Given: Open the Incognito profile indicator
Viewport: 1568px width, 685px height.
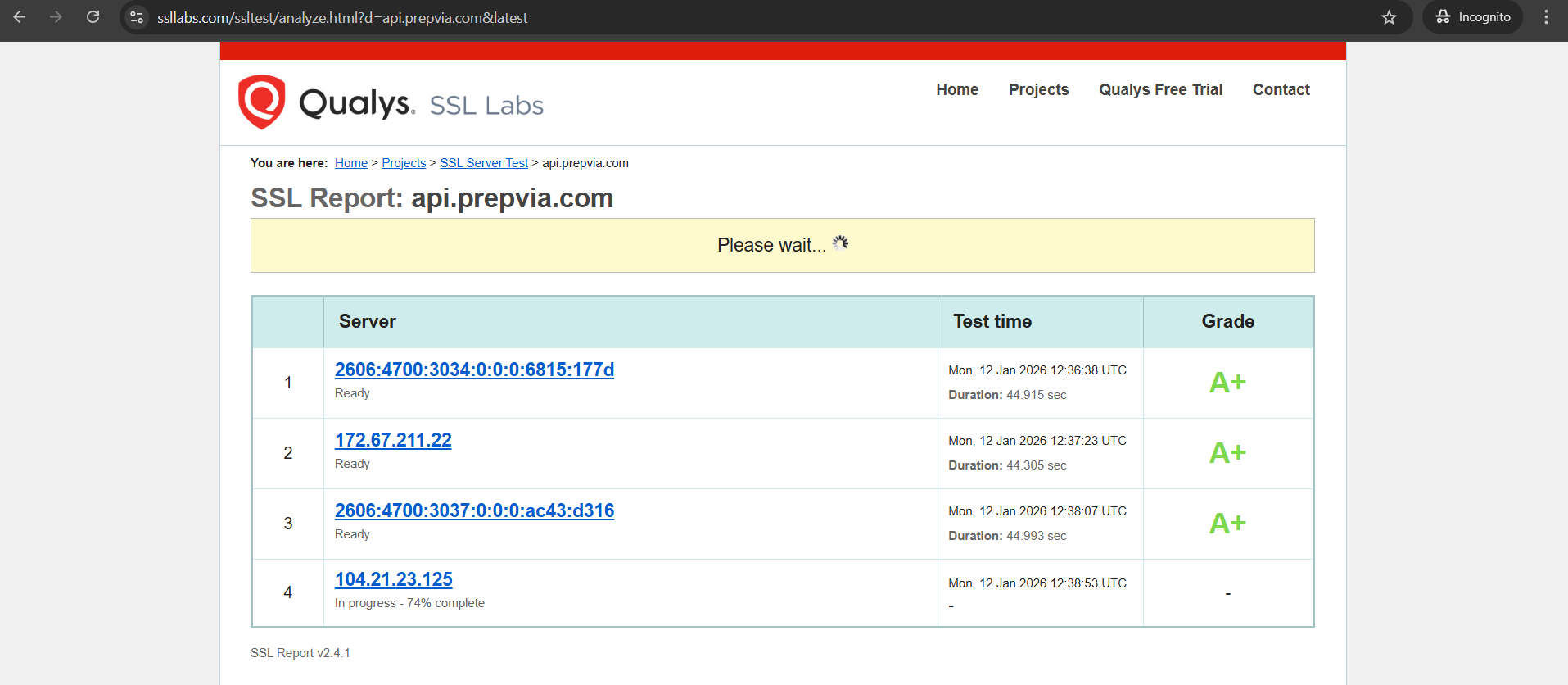Looking at the screenshot, I should (x=1473, y=17).
